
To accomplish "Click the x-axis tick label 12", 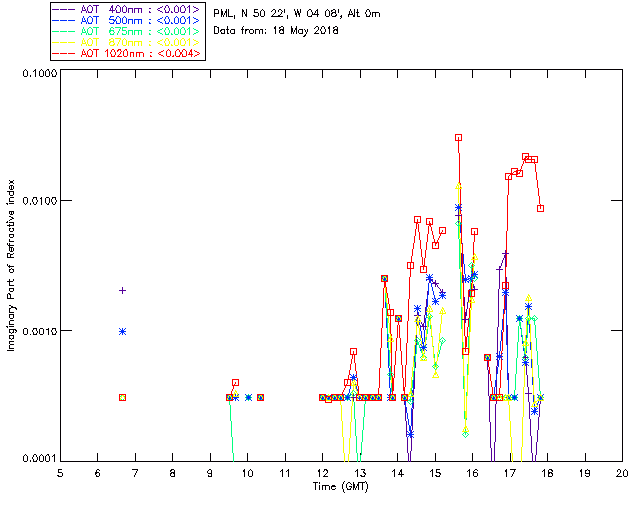I will click(x=322, y=474).
